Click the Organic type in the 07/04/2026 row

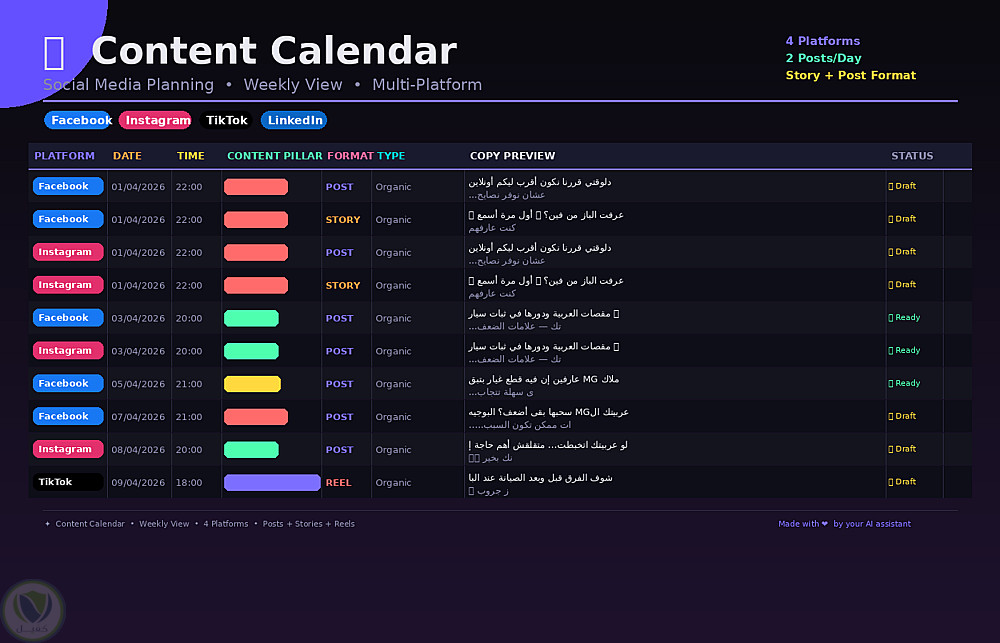point(393,417)
